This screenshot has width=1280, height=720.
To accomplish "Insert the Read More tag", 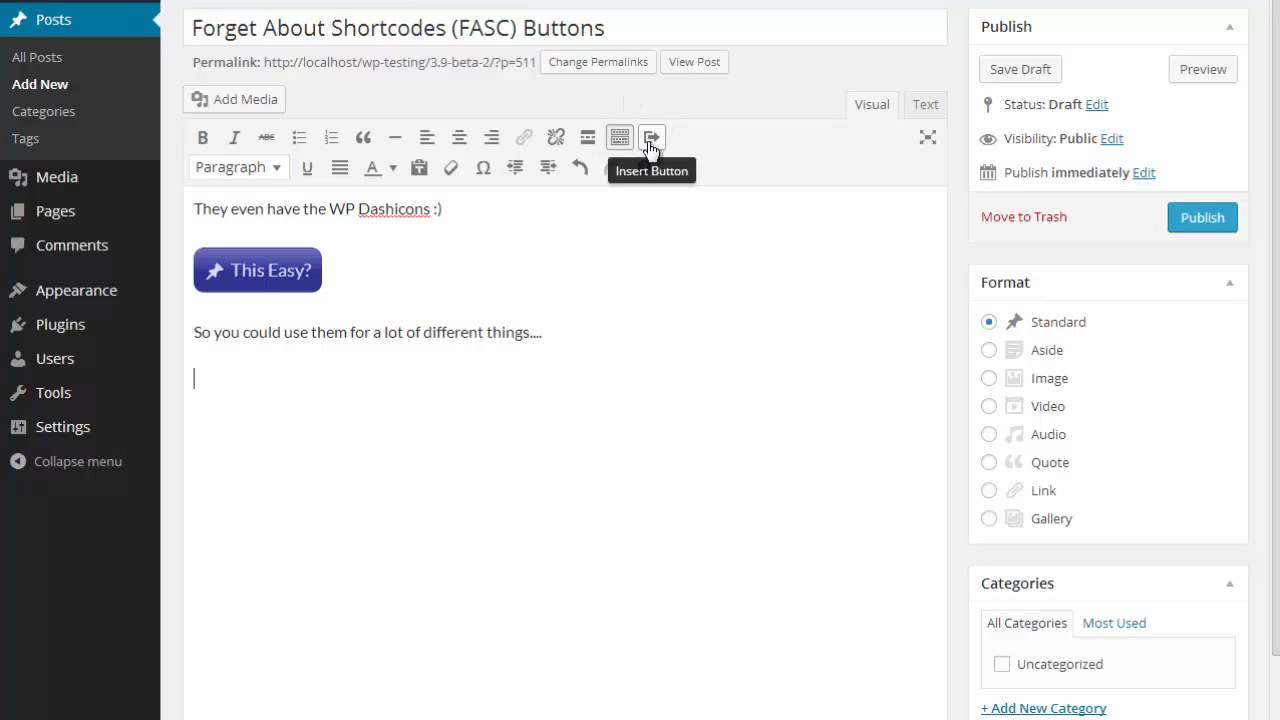I will 587,137.
